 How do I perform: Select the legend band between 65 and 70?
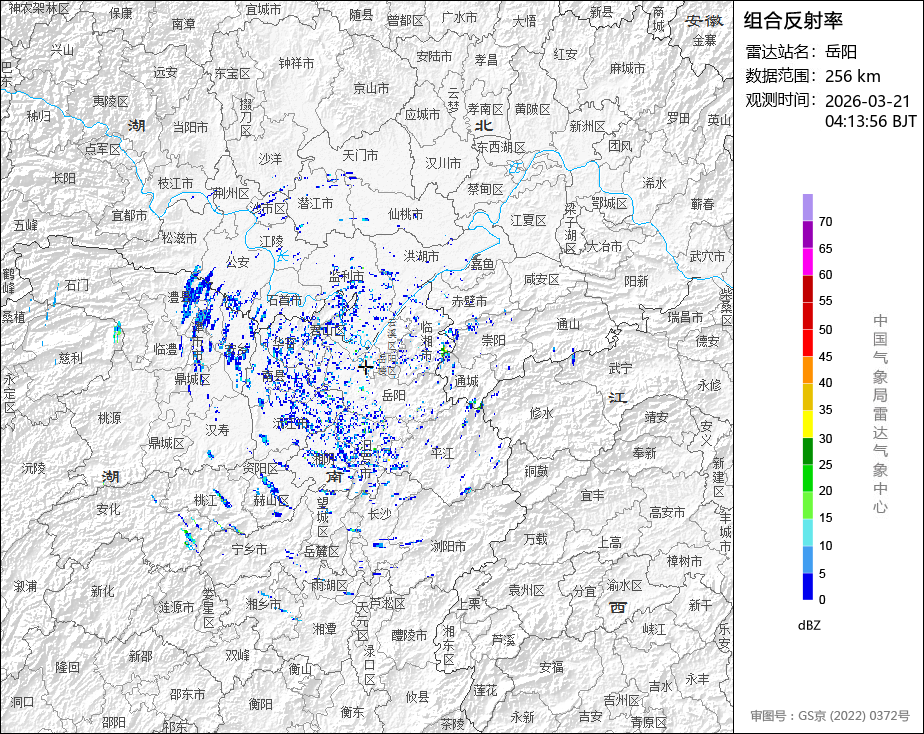(x=807, y=234)
